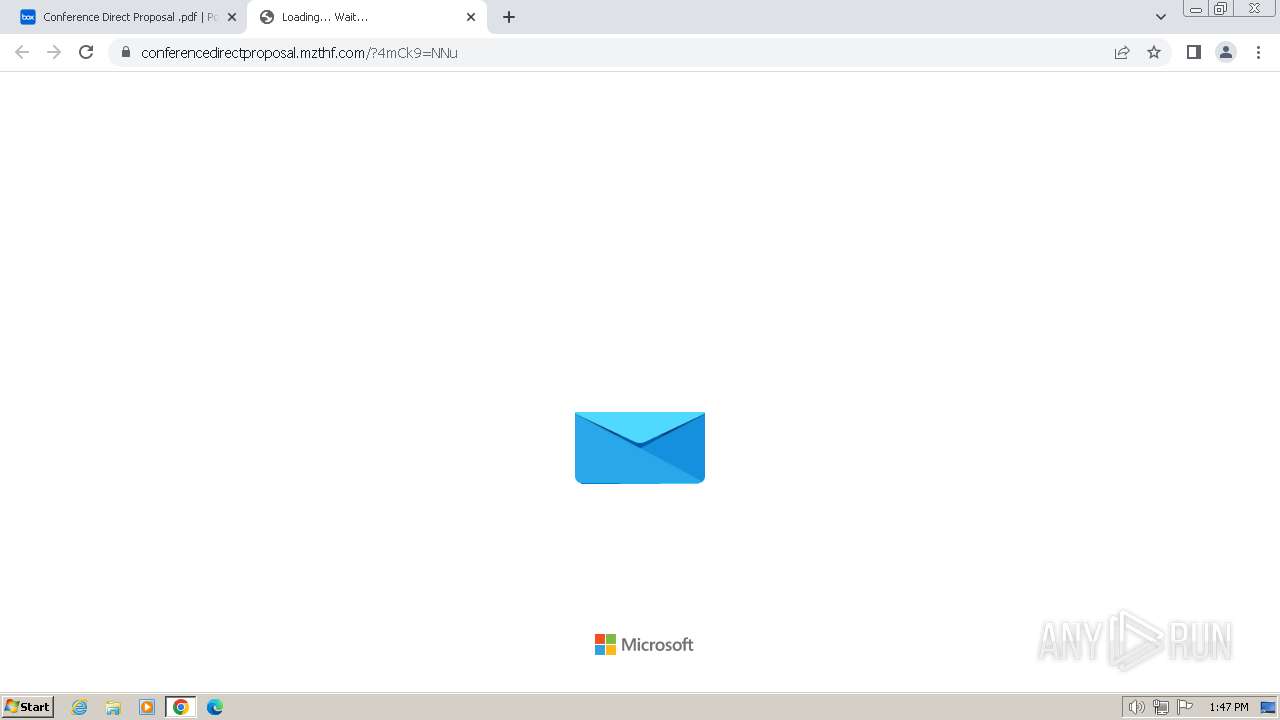Go back to the previous page
1280x720 pixels.
click(x=22, y=52)
